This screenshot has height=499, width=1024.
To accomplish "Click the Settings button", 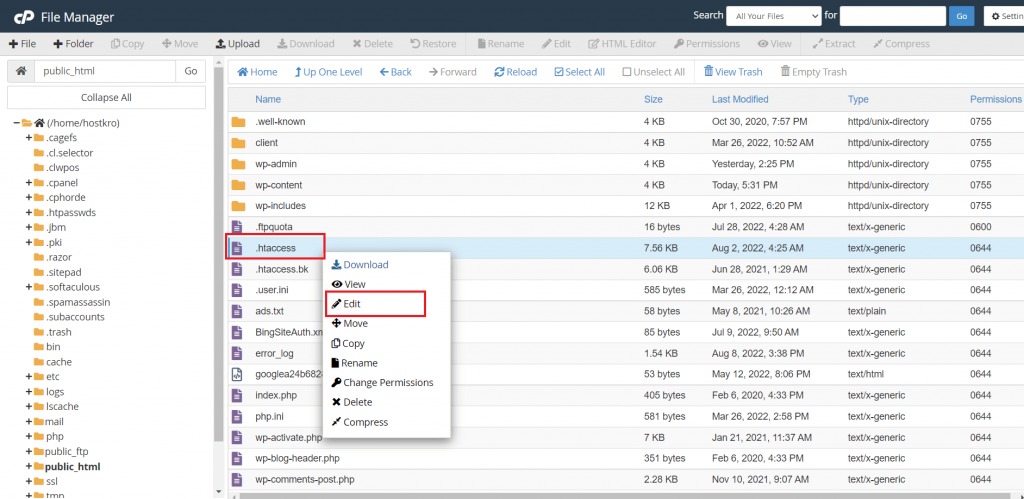I will pyautogui.click(x=1004, y=16).
